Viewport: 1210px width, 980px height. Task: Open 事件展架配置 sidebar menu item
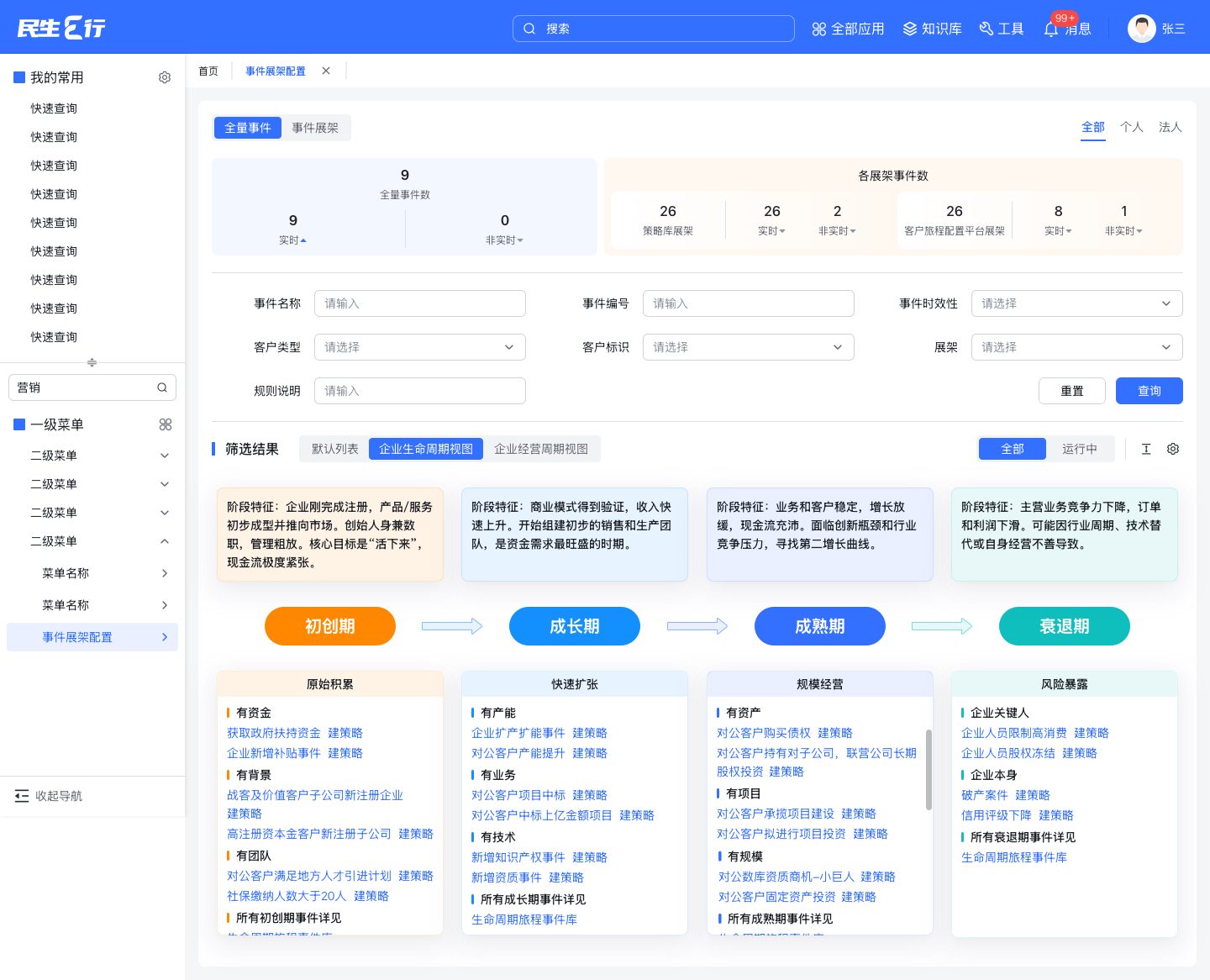coord(92,637)
